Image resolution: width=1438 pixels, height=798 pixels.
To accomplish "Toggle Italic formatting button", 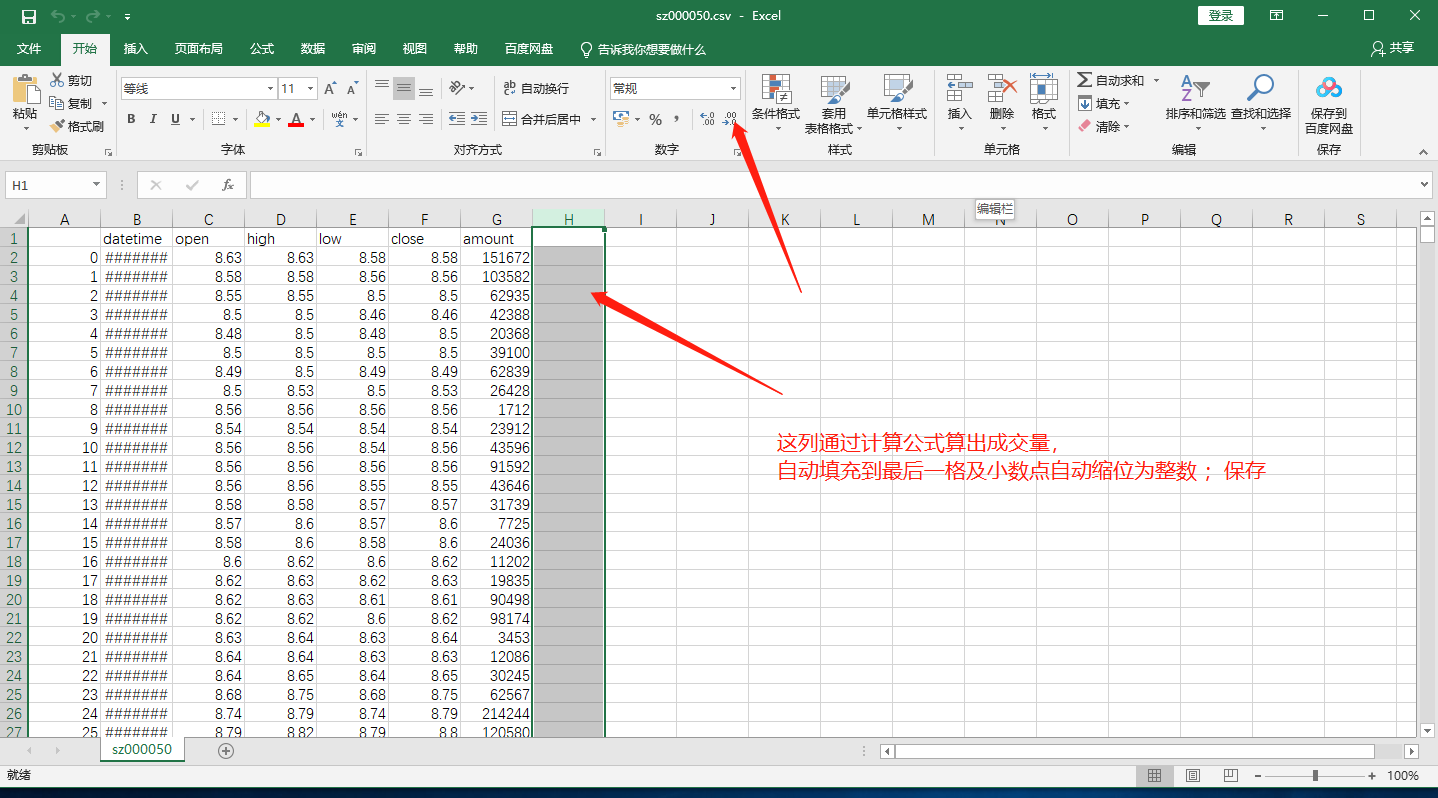I will (153, 119).
